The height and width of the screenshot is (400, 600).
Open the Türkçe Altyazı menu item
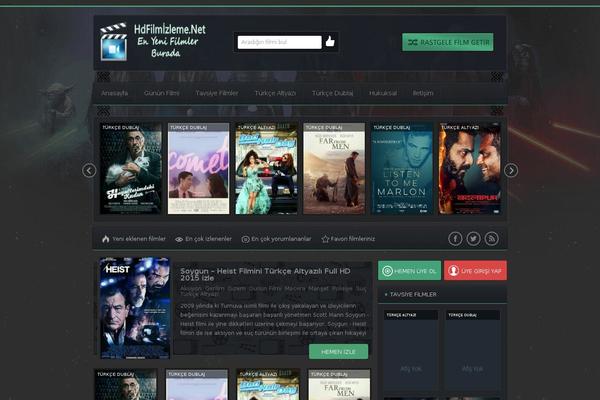[275, 93]
